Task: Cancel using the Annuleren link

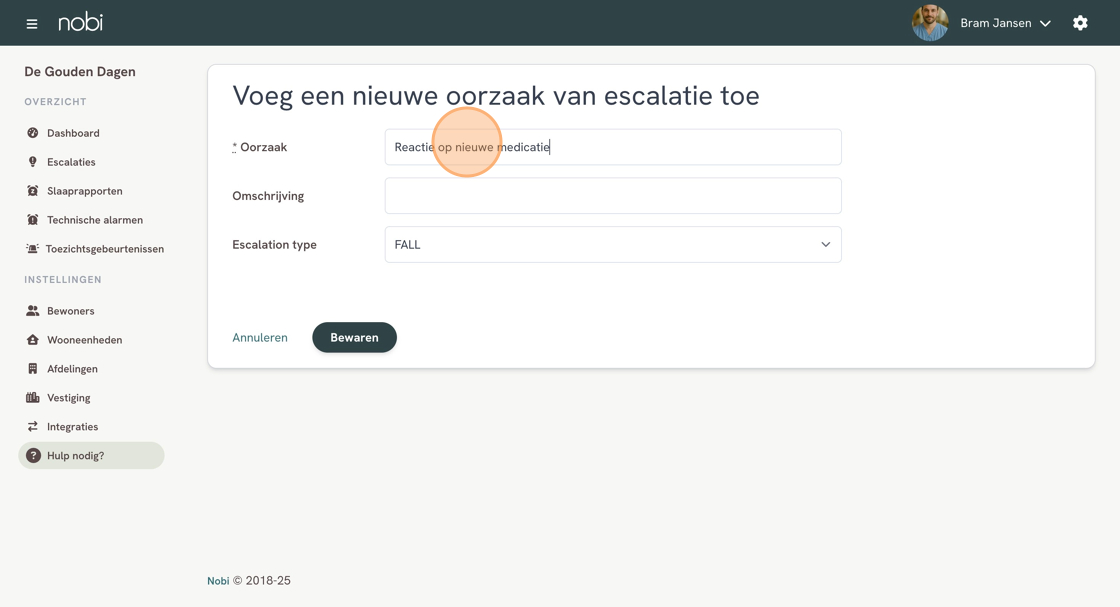Action: click(x=260, y=337)
